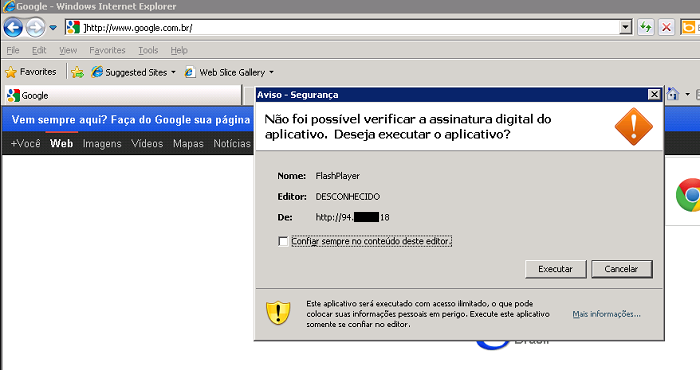The width and height of the screenshot is (700, 370).
Task: Click the orange warning exclamation icon
Action: click(633, 126)
